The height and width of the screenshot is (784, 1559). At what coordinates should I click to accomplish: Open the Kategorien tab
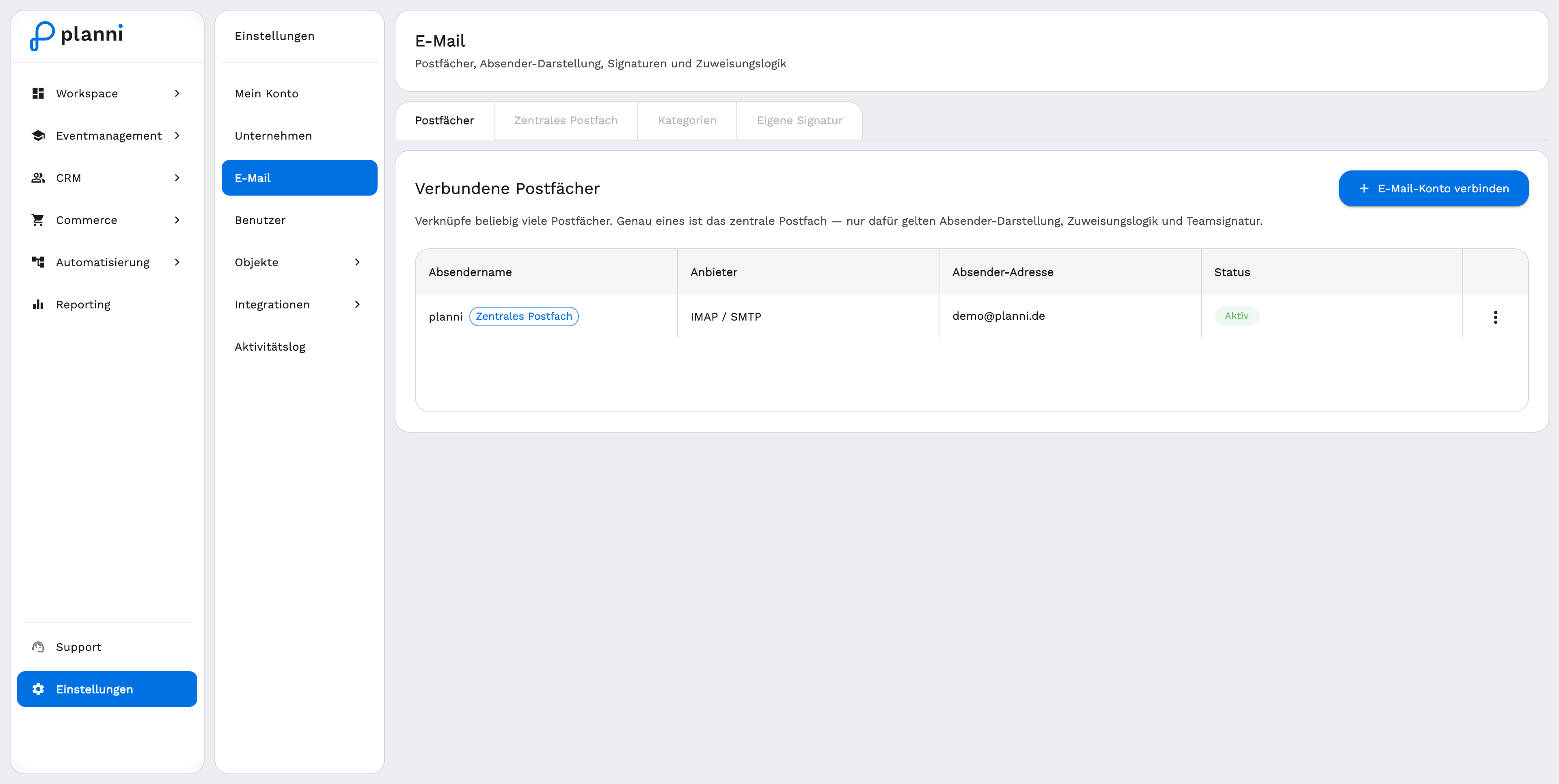687,121
